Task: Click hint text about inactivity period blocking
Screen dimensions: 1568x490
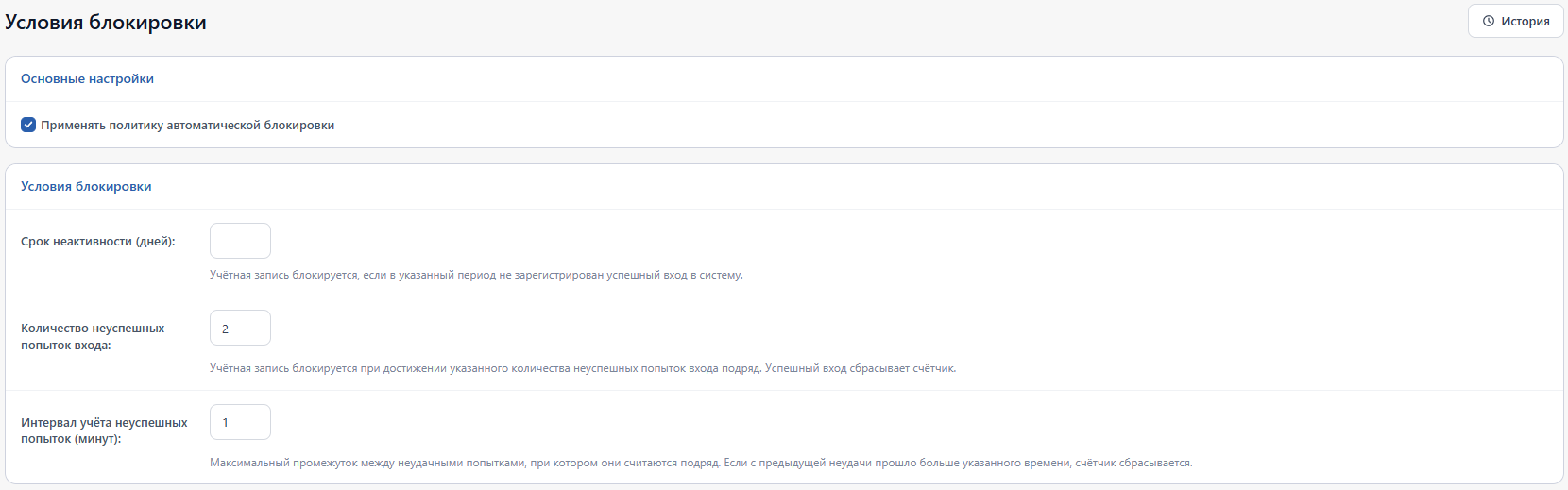Action: [476, 275]
